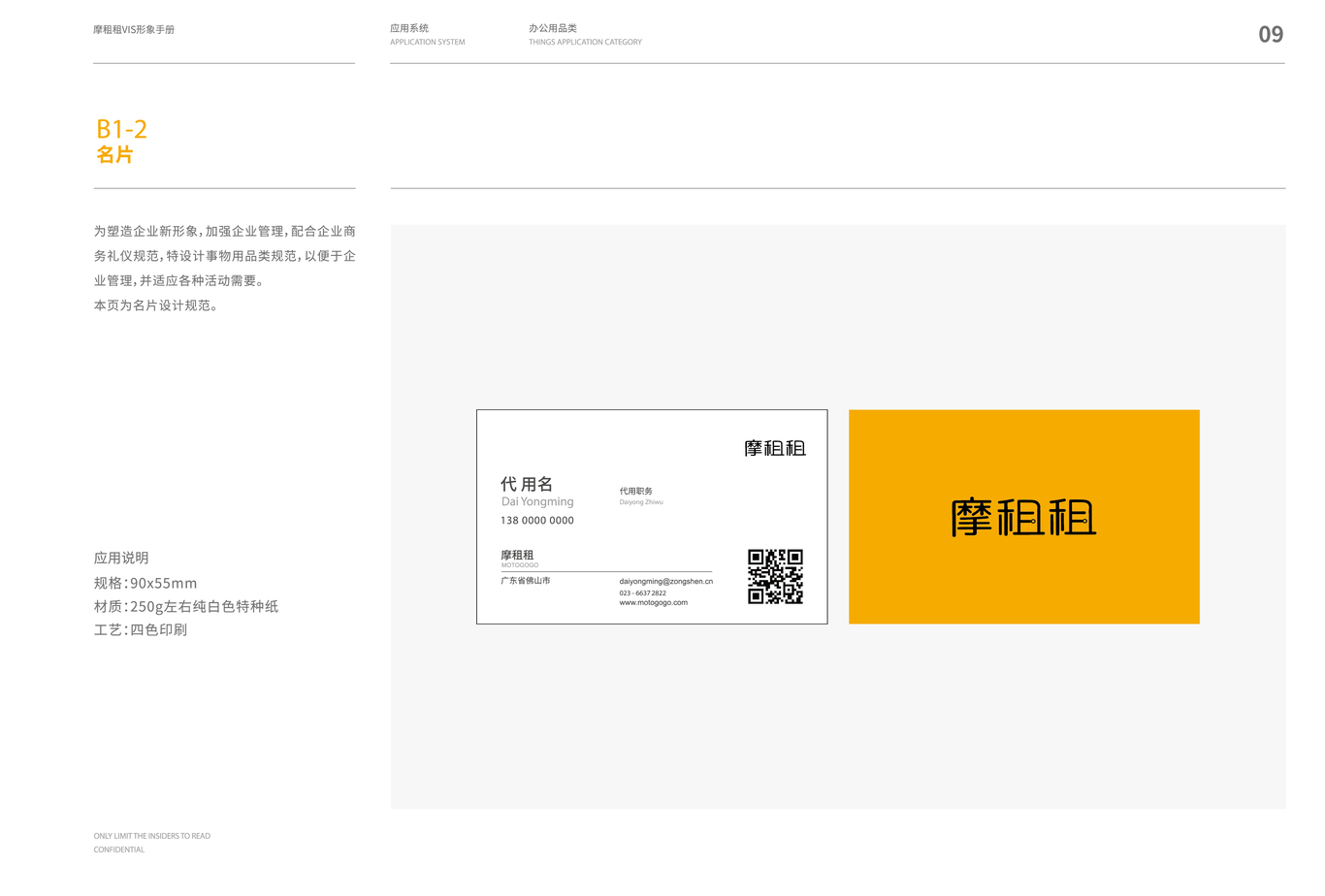The width and height of the screenshot is (1325, 896).
Task: Click the pinyin name Dai Yongming
Action: 537,501
